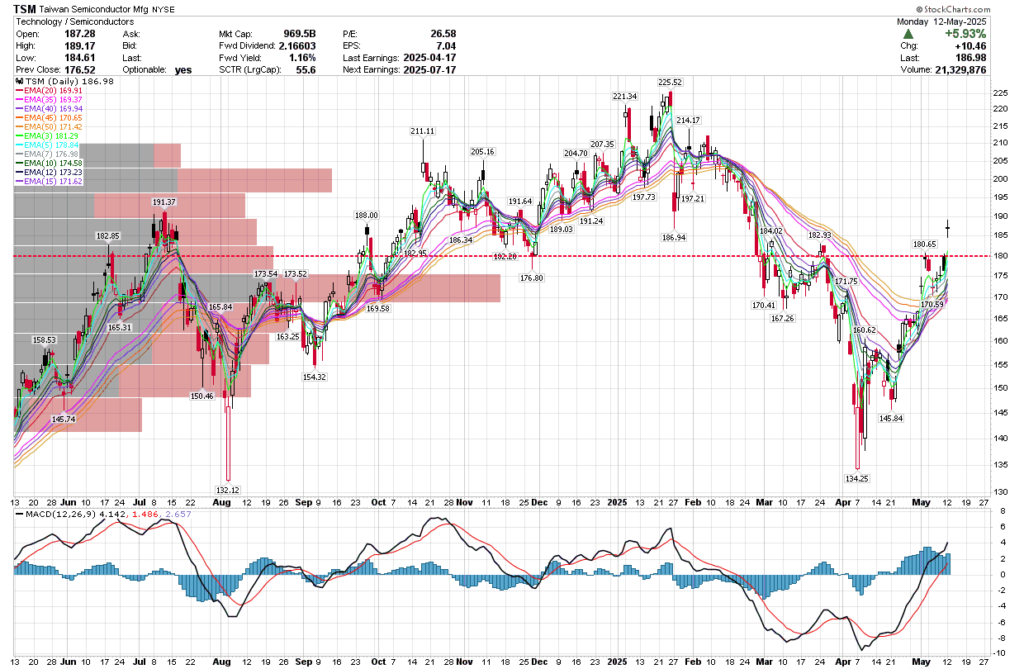Click the orange EMA(50) legend line marker

[17, 127]
